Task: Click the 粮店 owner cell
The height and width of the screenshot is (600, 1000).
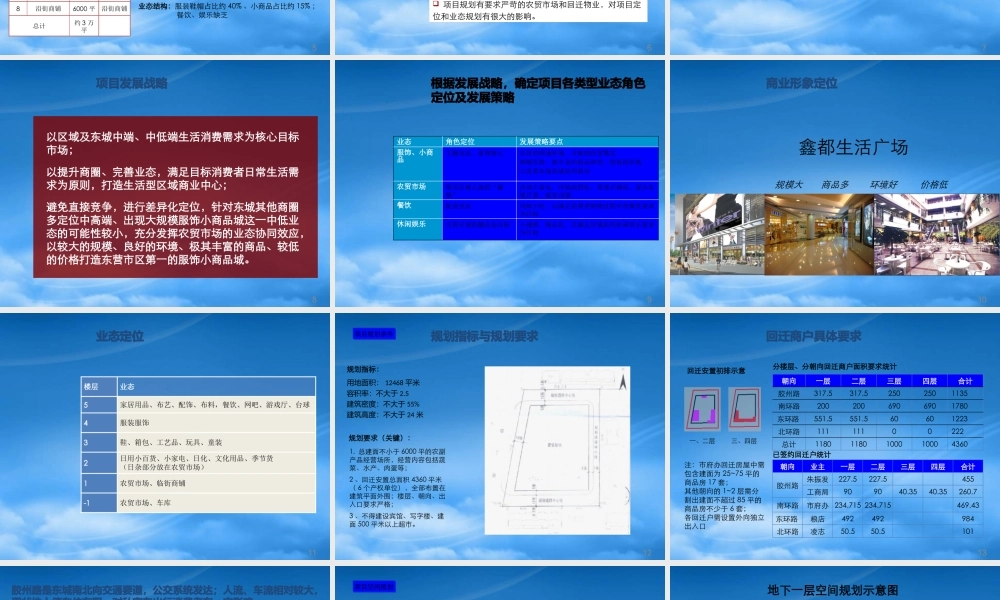Action: [817, 519]
